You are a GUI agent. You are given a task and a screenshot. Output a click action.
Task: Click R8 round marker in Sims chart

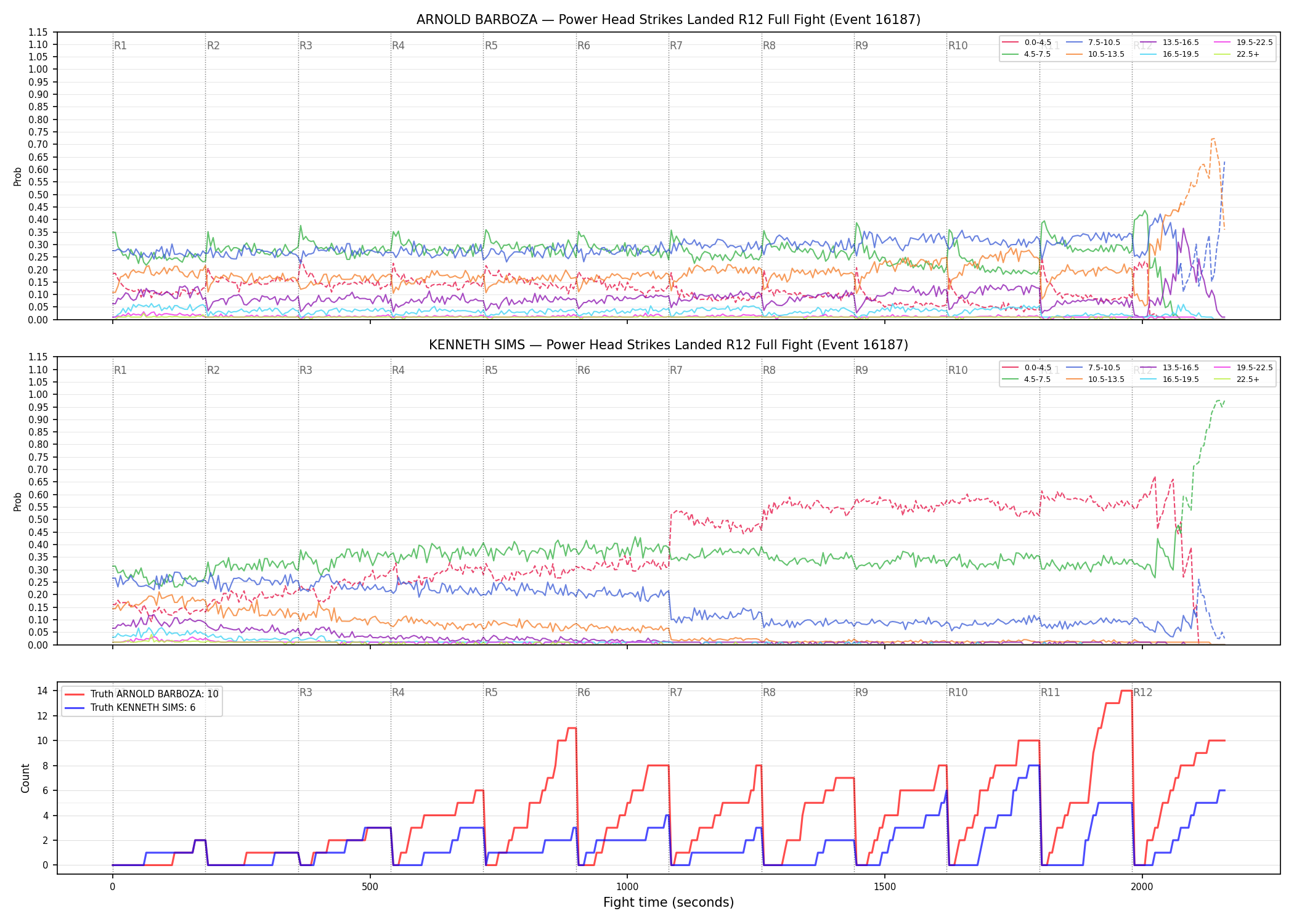[769, 370]
